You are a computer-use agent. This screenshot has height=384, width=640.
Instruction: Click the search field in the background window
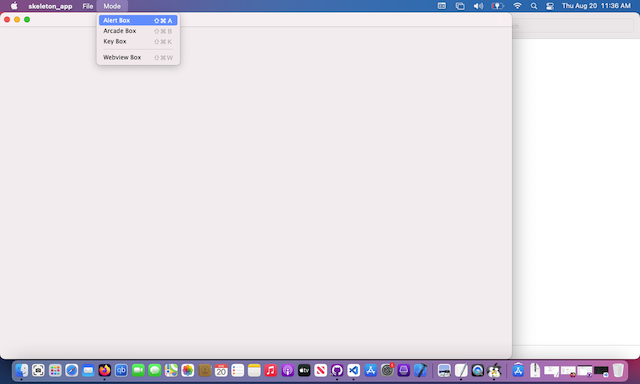click(573, 26)
